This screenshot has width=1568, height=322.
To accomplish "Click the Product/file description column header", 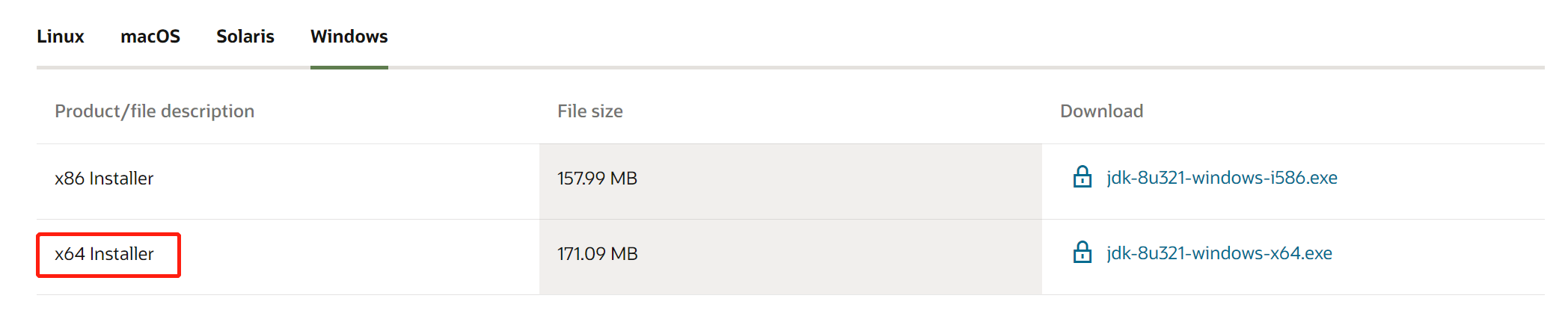I will pyautogui.click(x=154, y=111).
